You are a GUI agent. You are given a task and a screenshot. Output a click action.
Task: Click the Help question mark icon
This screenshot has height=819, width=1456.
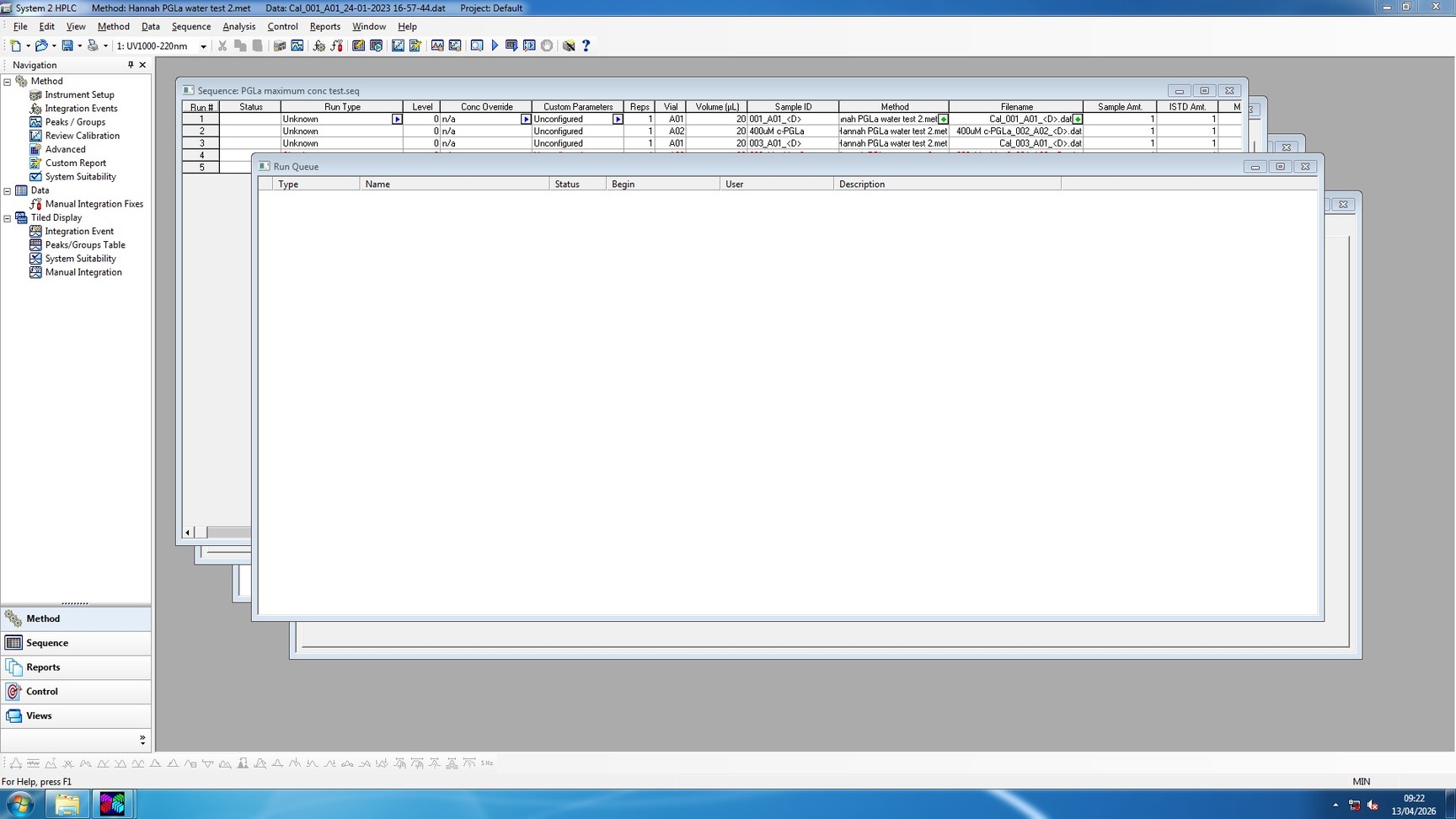click(586, 45)
